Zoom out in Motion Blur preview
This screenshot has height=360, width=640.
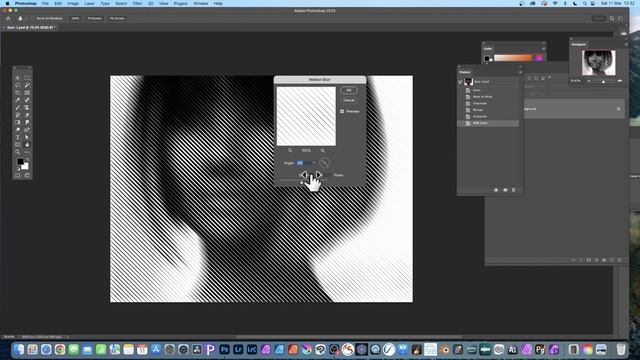[290, 150]
